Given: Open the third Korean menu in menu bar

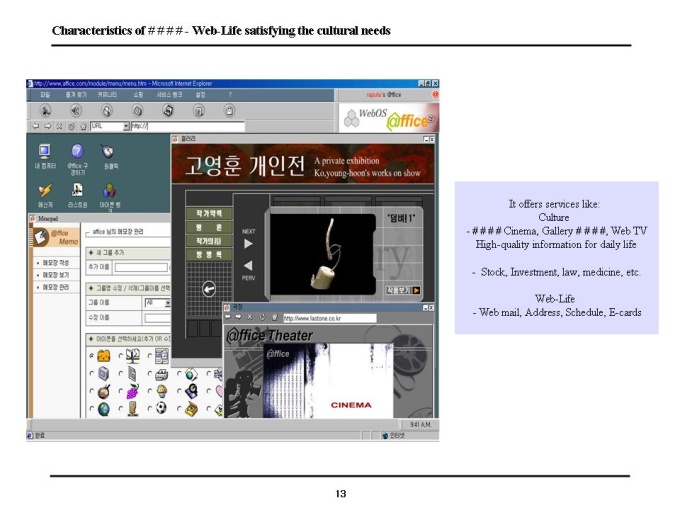Looking at the screenshot, I should pos(107,95).
